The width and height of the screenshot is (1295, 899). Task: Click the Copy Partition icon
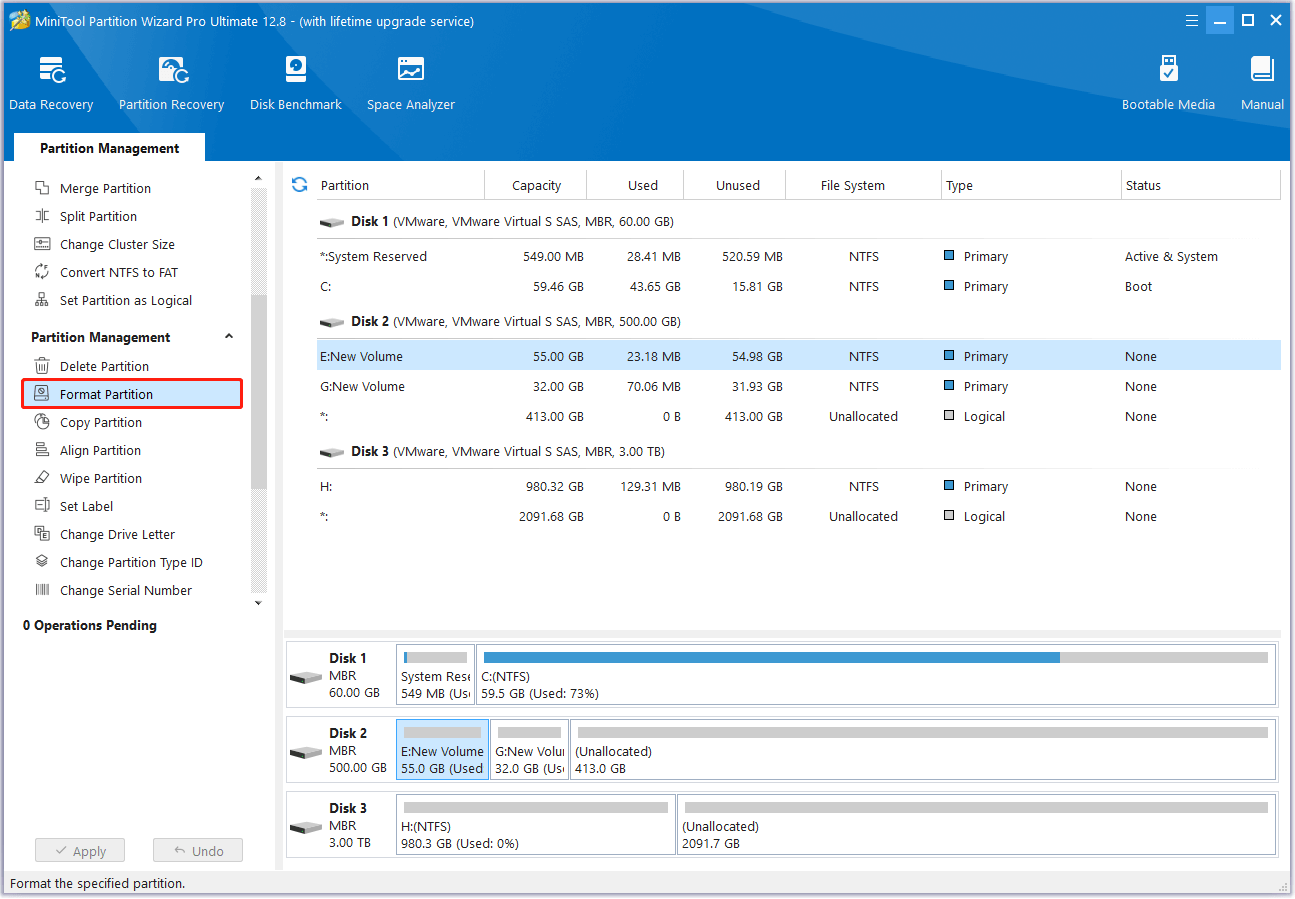(x=42, y=422)
